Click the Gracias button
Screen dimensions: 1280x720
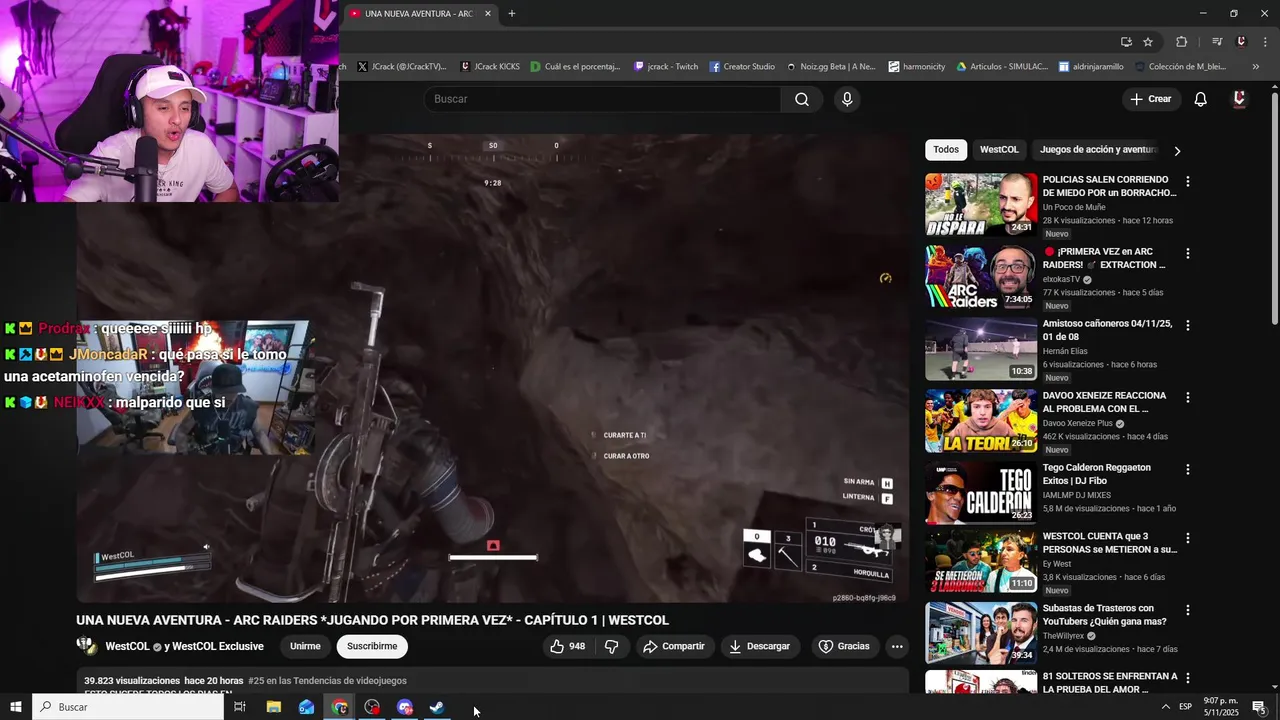844,646
